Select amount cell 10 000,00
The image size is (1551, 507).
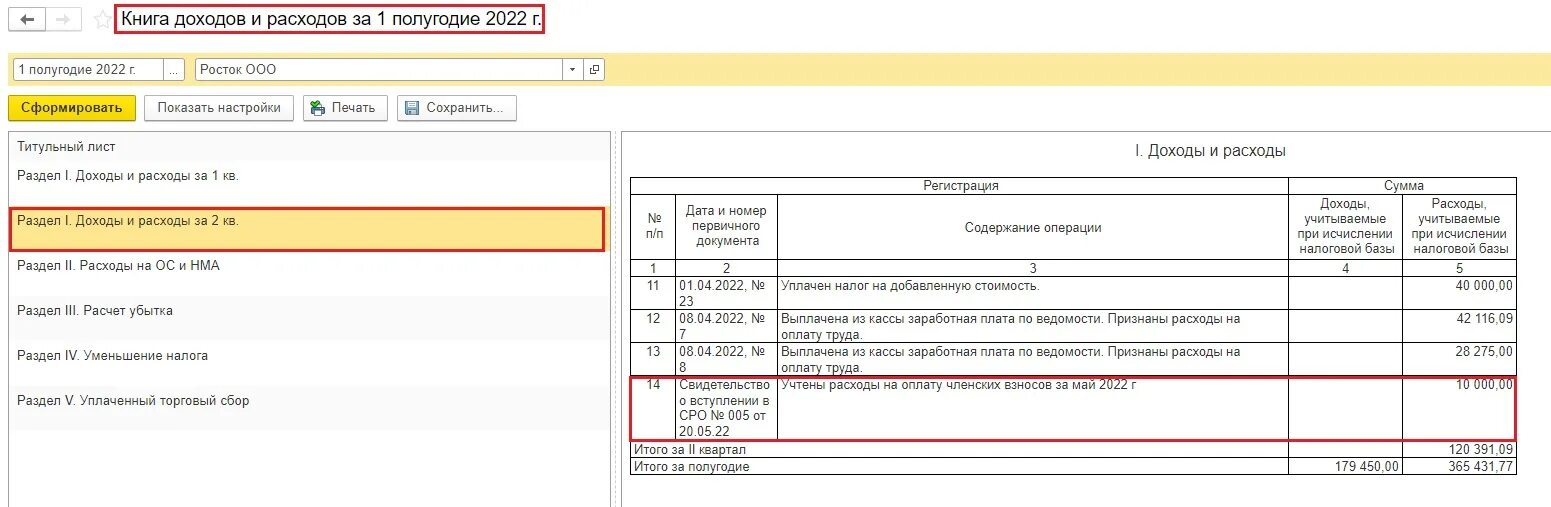pyautogui.click(x=1459, y=408)
